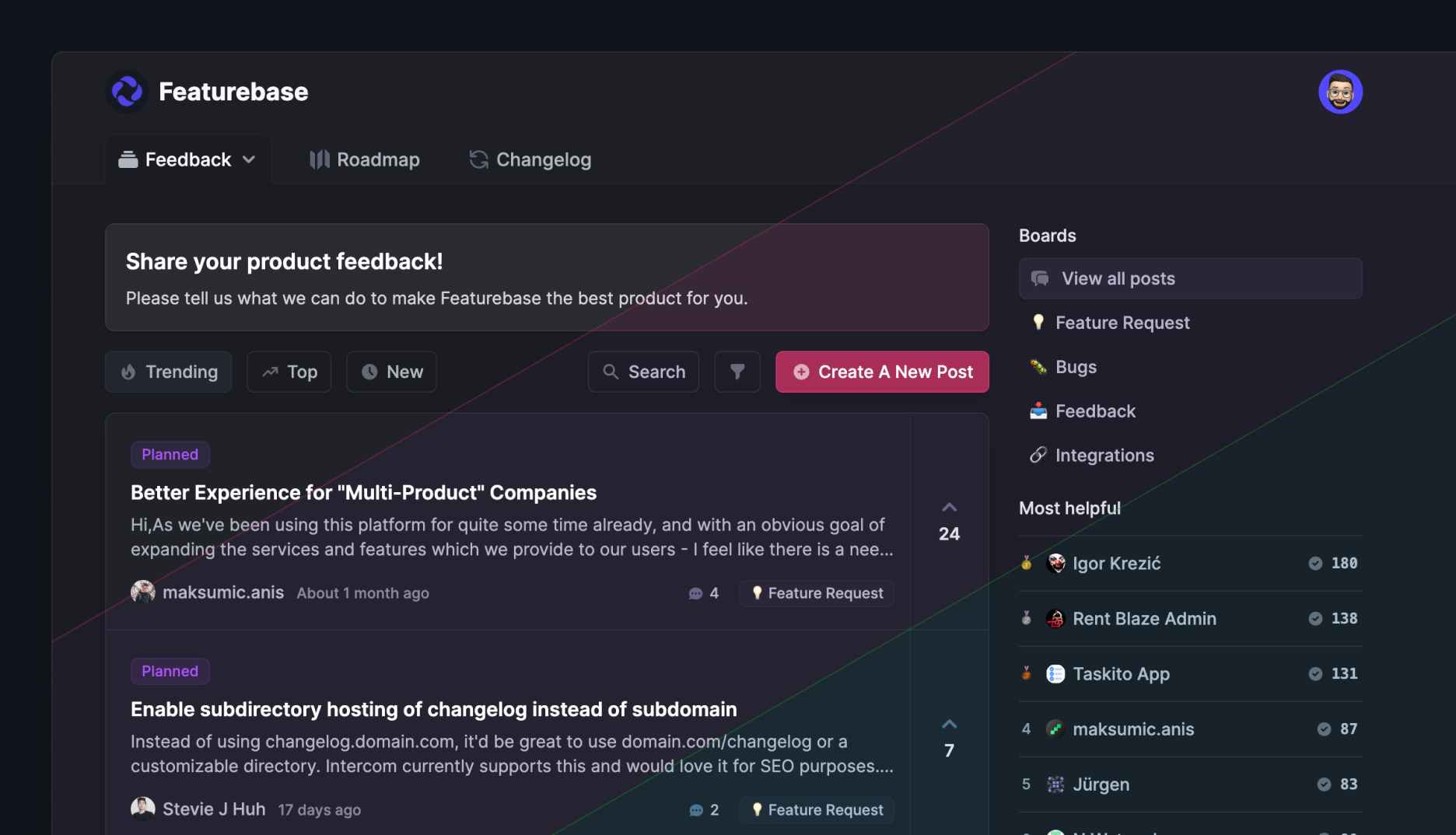
Task: Click Jürgen's avatar icon
Action: tap(1055, 784)
